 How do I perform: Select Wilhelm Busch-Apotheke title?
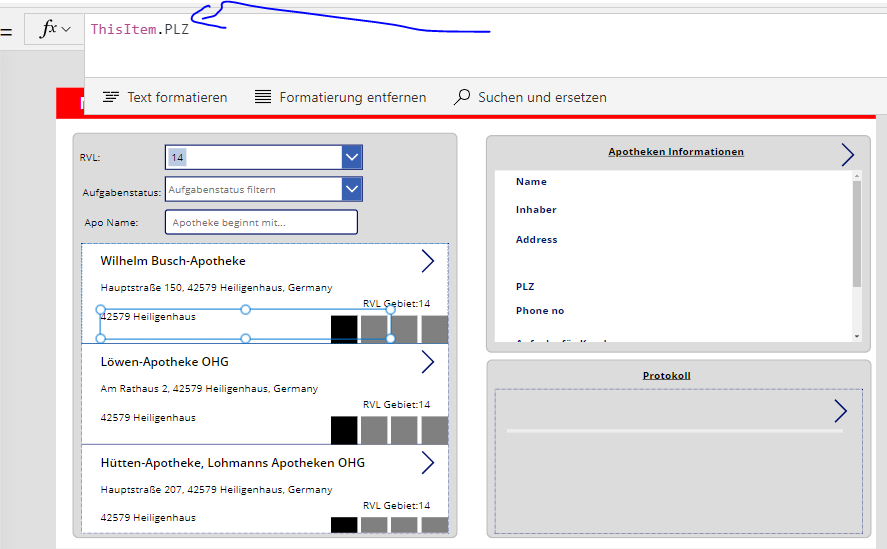(x=173, y=261)
